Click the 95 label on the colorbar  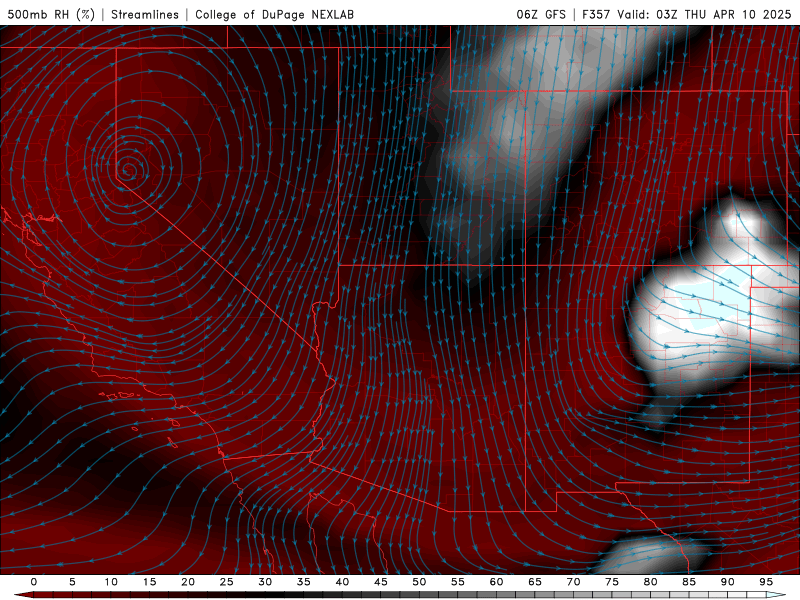pyautogui.click(x=766, y=582)
